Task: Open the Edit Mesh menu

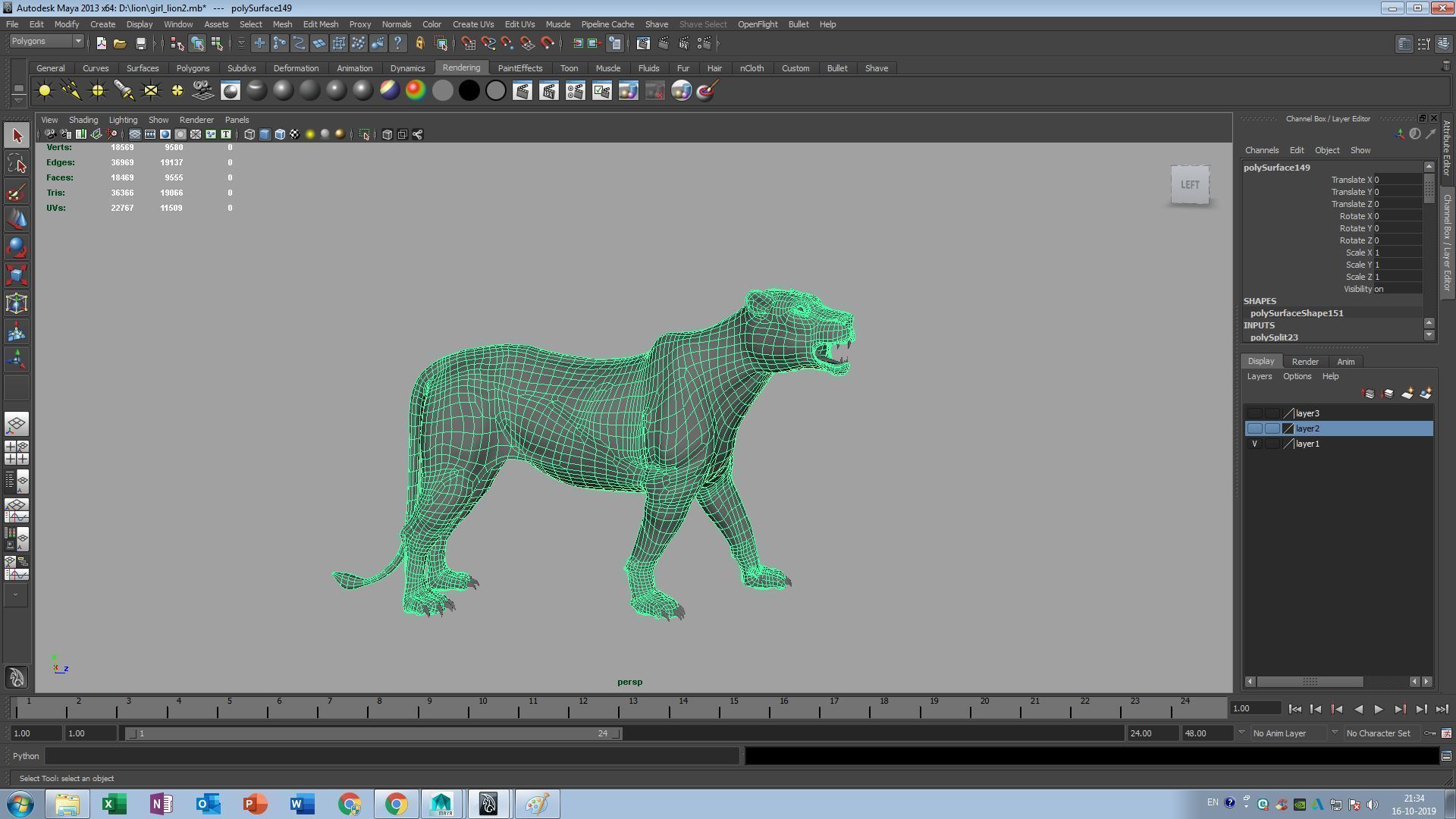Action: pyautogui.click(x=320, y=24)
